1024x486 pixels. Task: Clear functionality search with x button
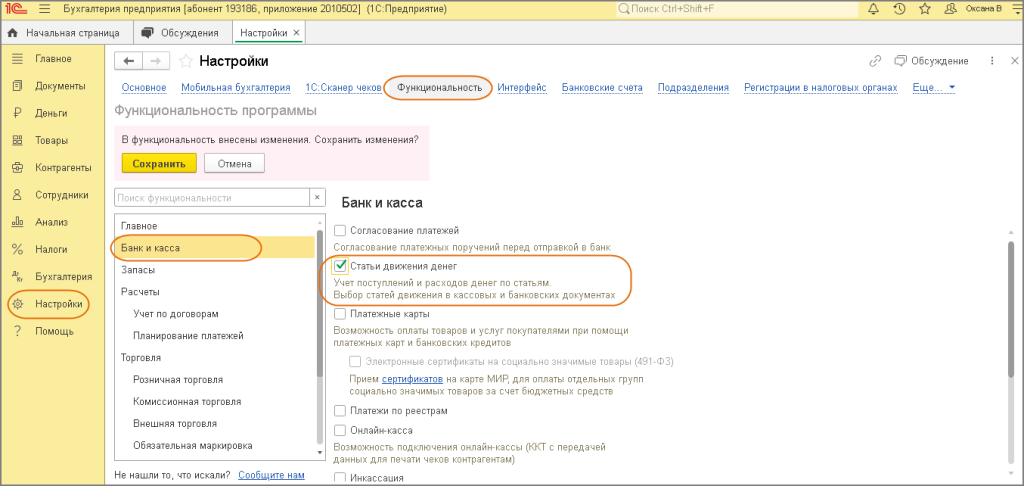pyautogui.click(x=317, y=198)
